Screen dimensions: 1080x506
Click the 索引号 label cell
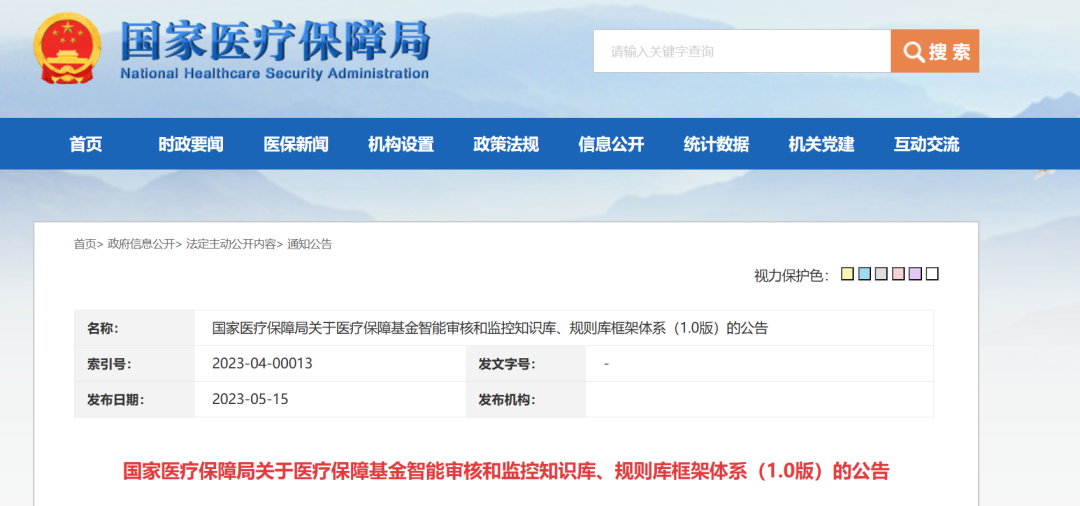point(134,363)
